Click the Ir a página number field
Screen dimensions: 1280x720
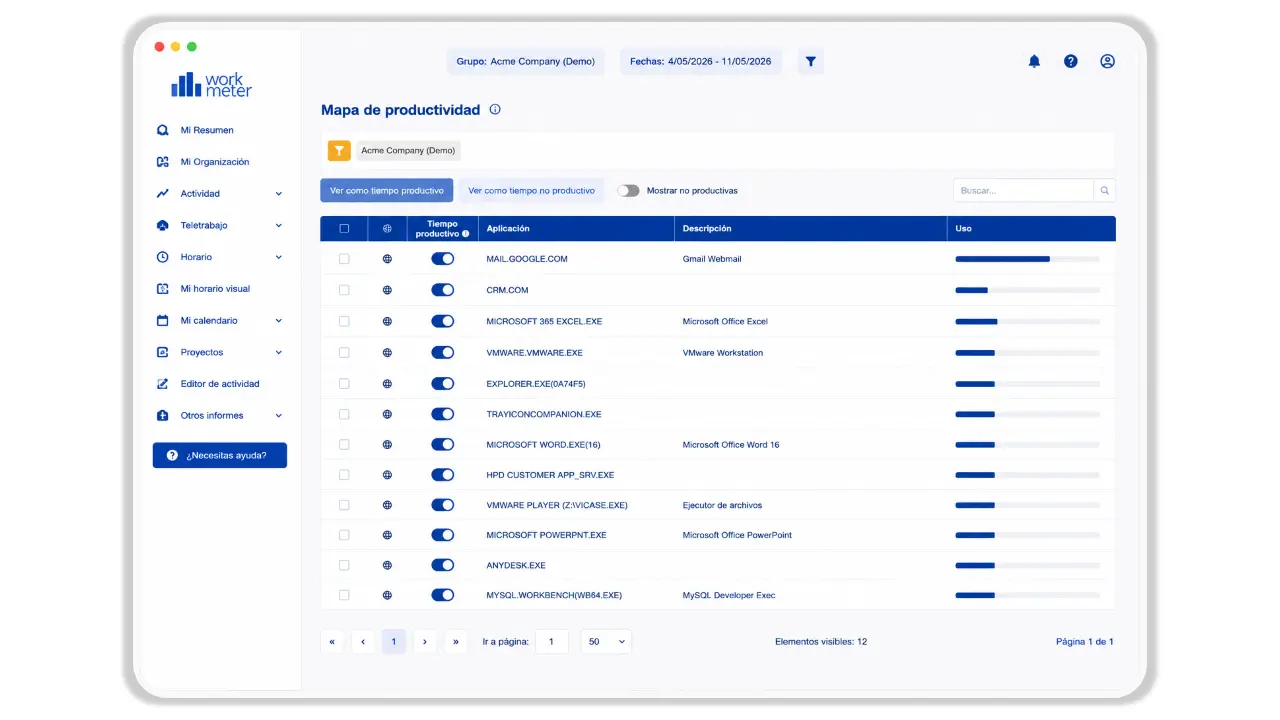[x=552, y=642]
